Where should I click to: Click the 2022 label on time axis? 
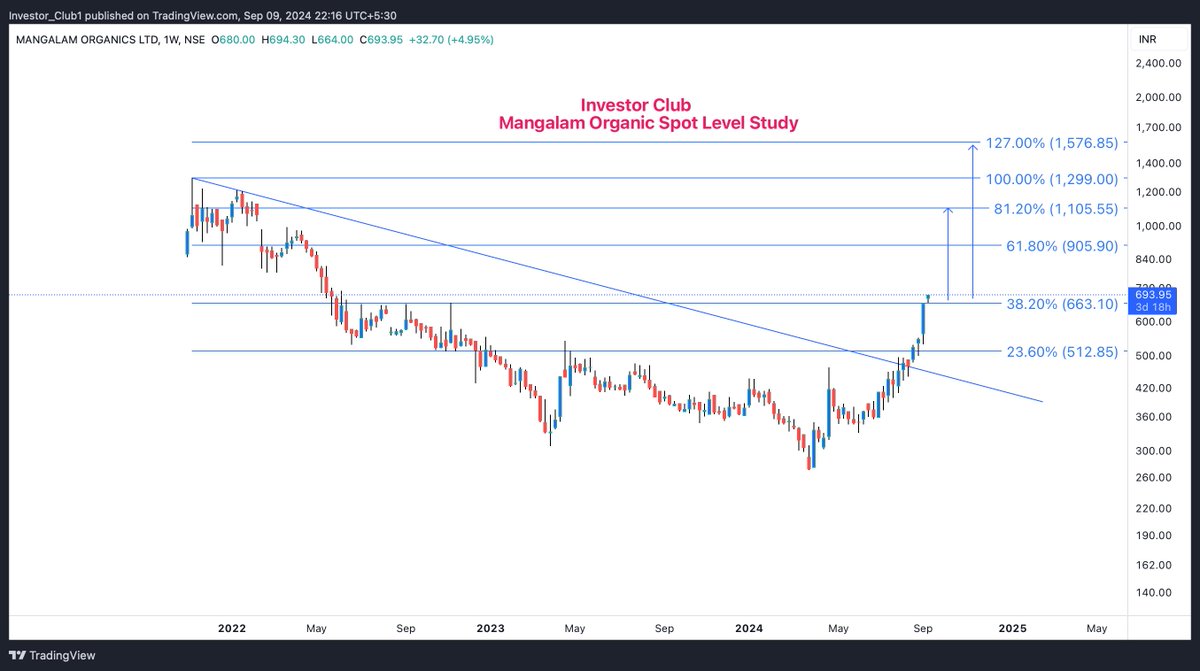(232, 629)
